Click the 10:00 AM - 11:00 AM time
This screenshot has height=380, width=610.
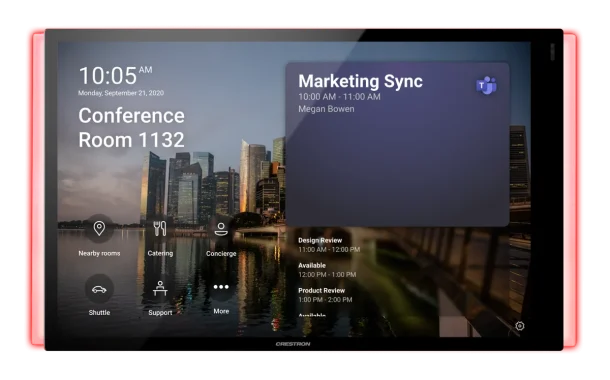pos(339,97)
